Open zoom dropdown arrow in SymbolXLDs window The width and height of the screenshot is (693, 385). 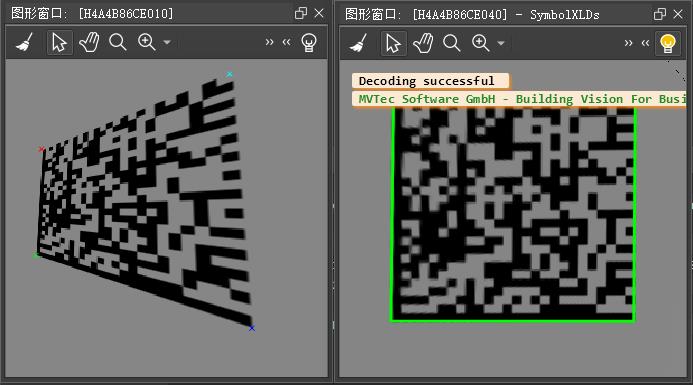click(501, 43)
